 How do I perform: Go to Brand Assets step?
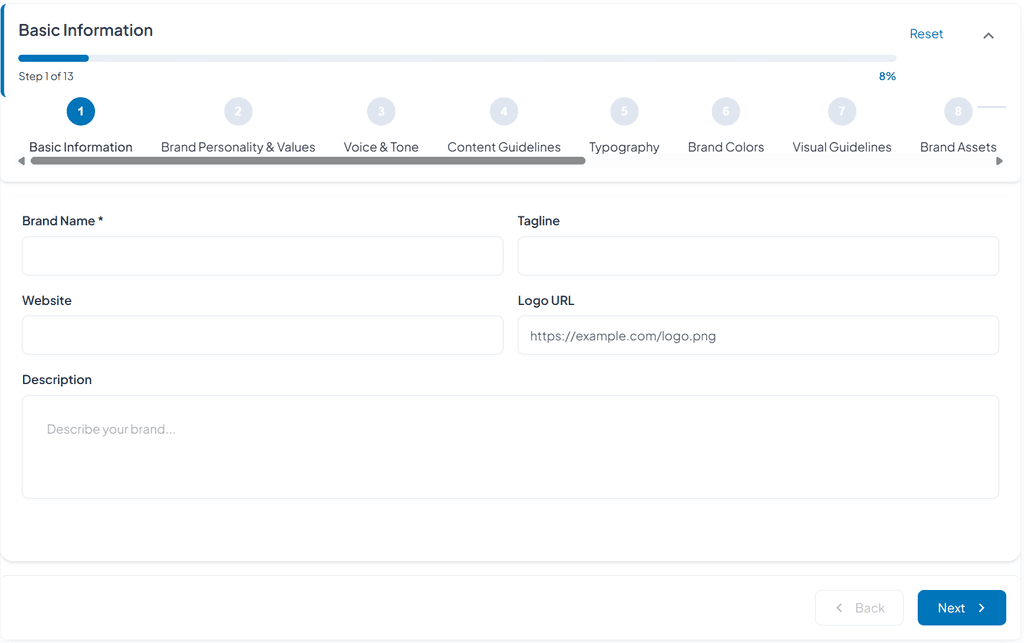[x=958, y=147]
